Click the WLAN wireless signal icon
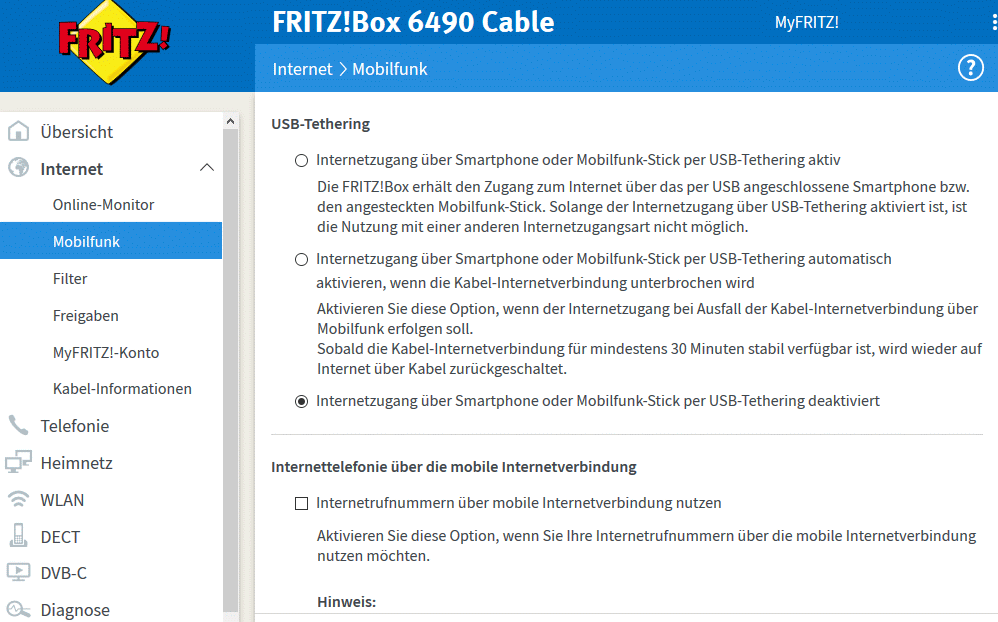 tap(18, 500)
